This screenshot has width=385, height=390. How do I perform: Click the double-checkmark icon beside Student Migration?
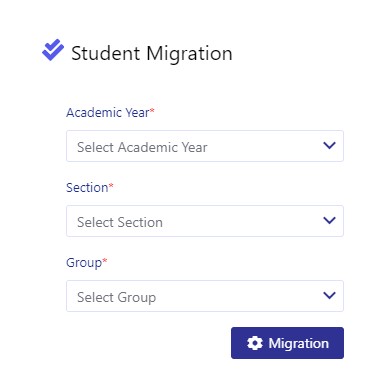coord(53,50)
